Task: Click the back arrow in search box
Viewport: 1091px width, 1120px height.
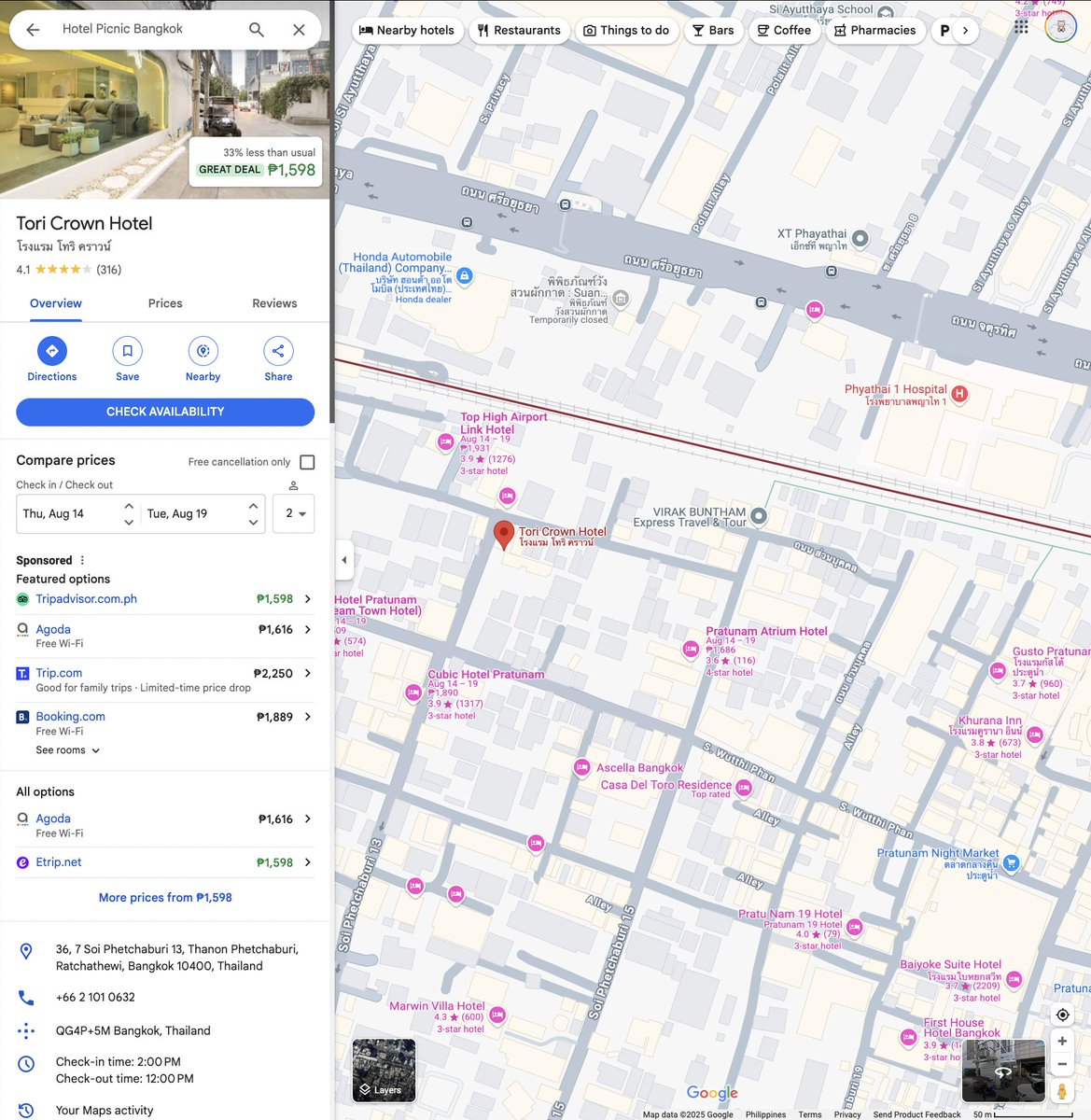Action: pyautogui.click(x=33, y=30)
